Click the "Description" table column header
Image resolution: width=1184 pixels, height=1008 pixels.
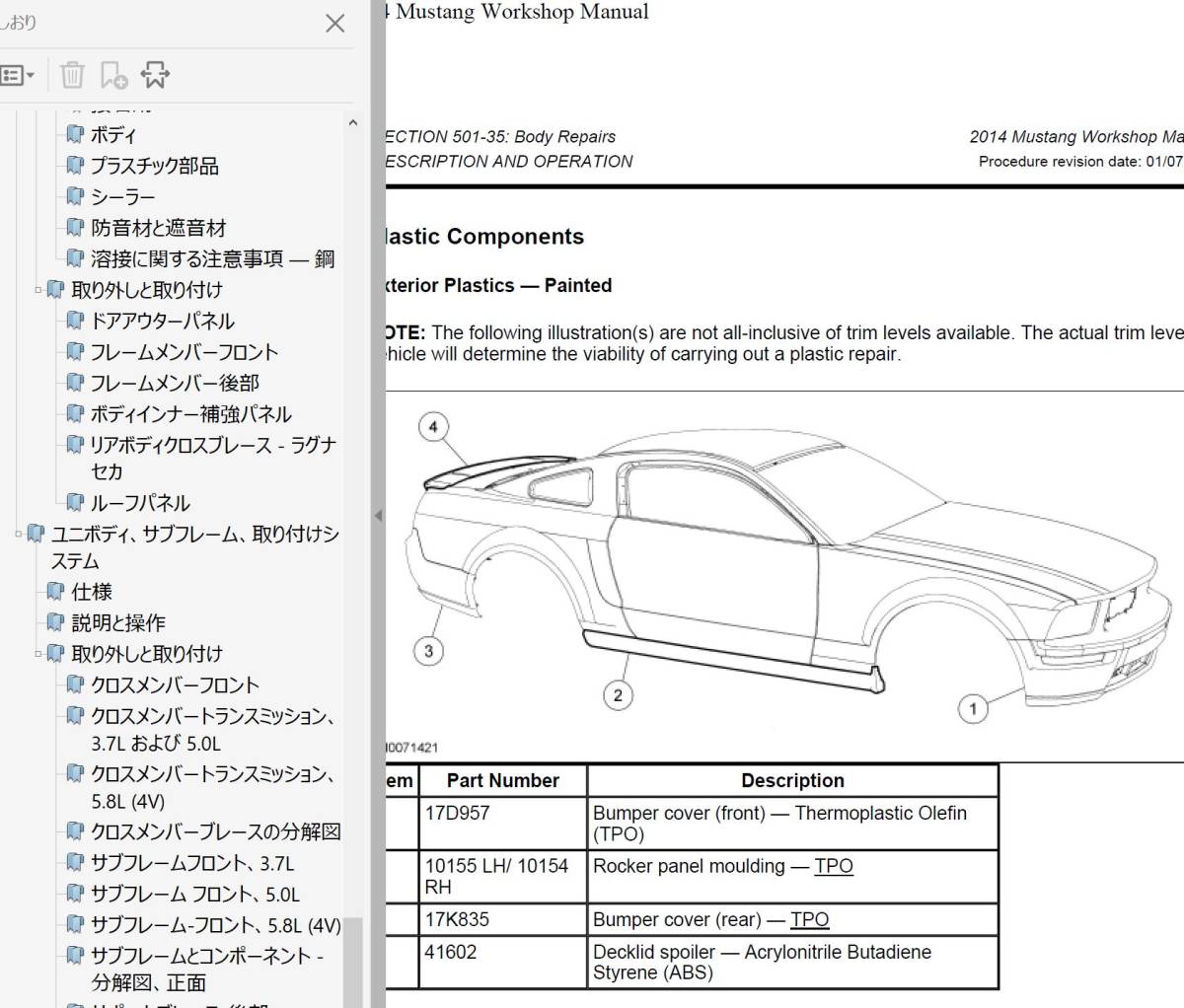pyautogui.click(x=793, y=780)
